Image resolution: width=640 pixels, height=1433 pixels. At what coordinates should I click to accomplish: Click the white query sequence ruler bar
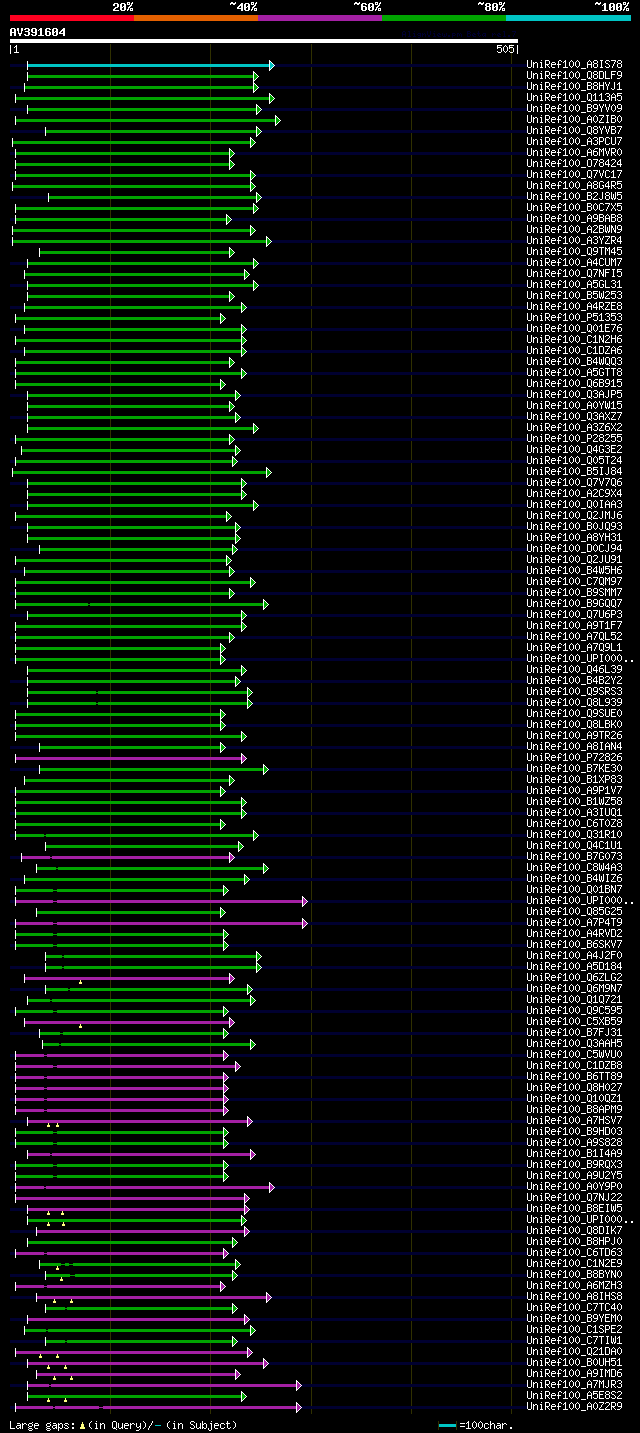pos(264,41)
